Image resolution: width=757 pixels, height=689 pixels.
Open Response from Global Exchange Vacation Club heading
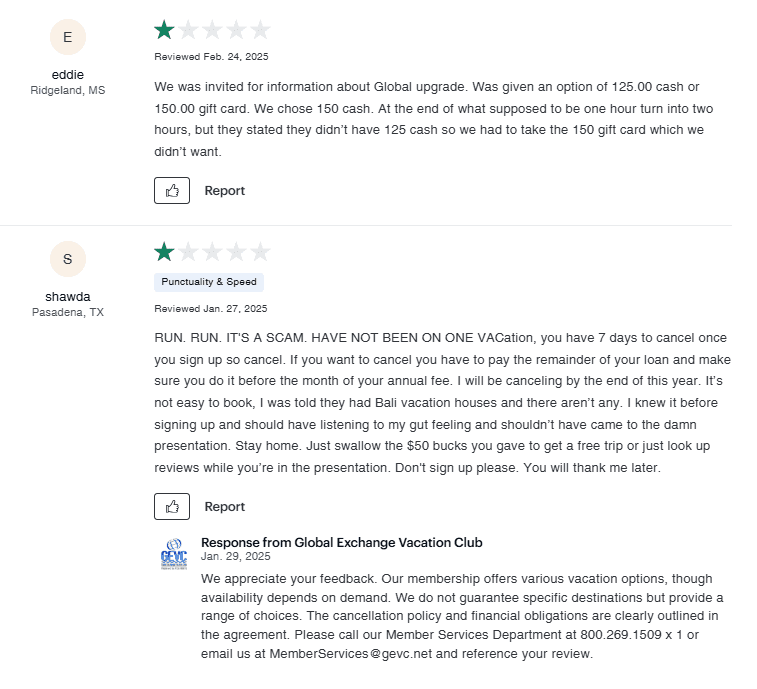(x=342, y=542)
